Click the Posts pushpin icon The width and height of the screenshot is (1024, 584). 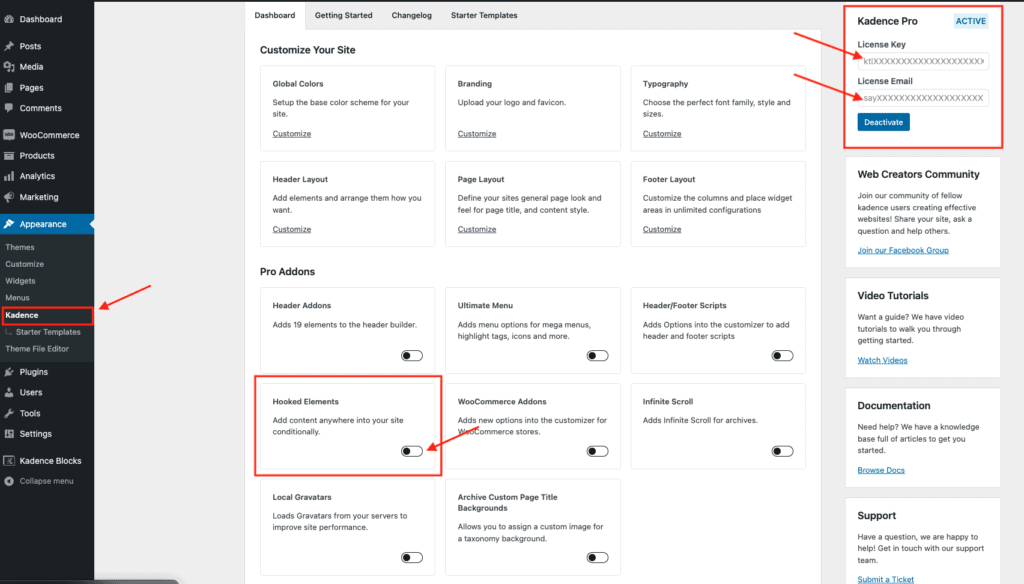click(9, 46)
